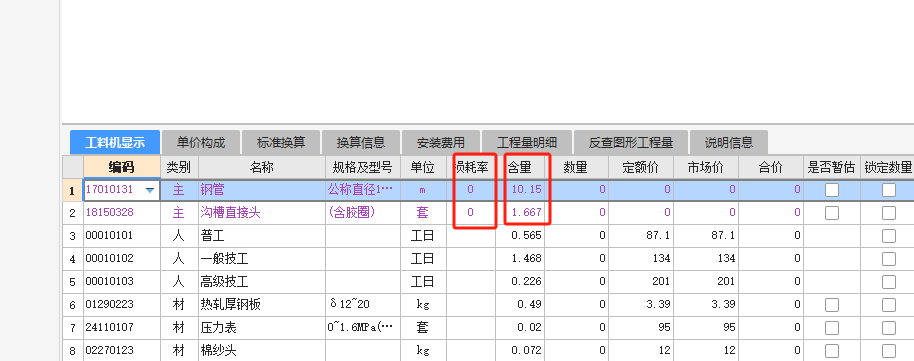
Task: Click code cell 00010101
Action: 122,236
